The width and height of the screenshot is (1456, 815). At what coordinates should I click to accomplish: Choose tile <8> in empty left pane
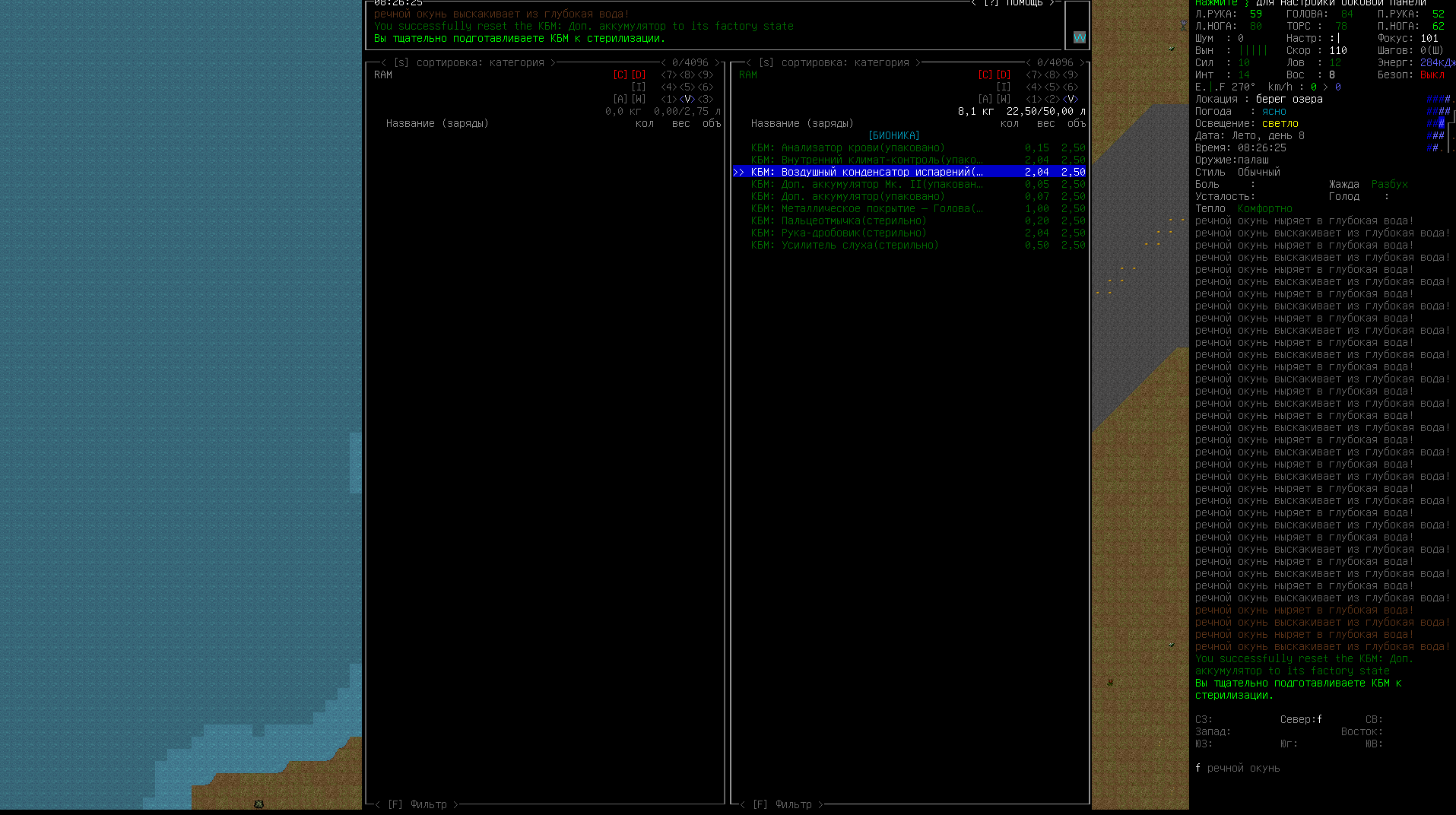pos(687,75)
